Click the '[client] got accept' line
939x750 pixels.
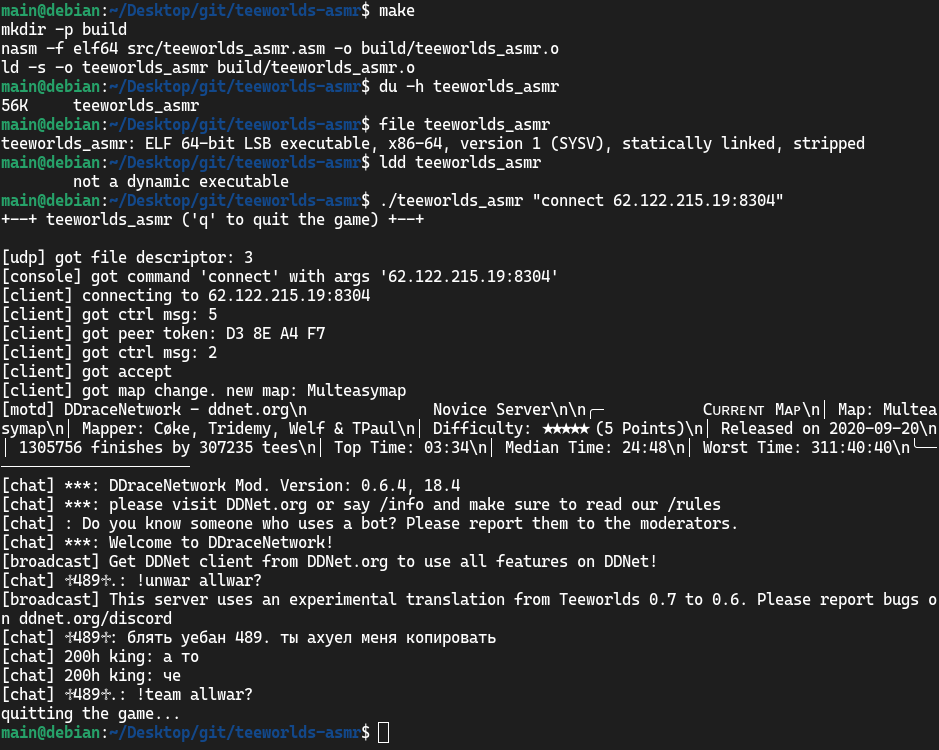pos(86,371)
